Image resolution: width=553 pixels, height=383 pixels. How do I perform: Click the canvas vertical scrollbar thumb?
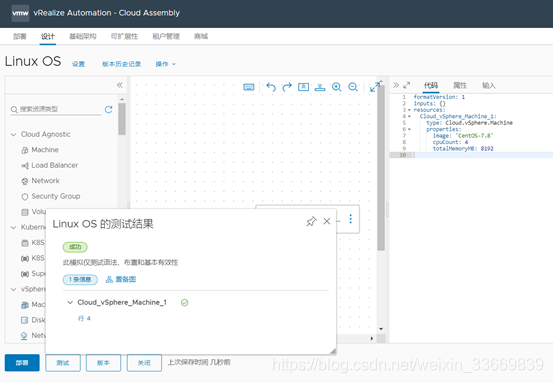coord(381,168)
